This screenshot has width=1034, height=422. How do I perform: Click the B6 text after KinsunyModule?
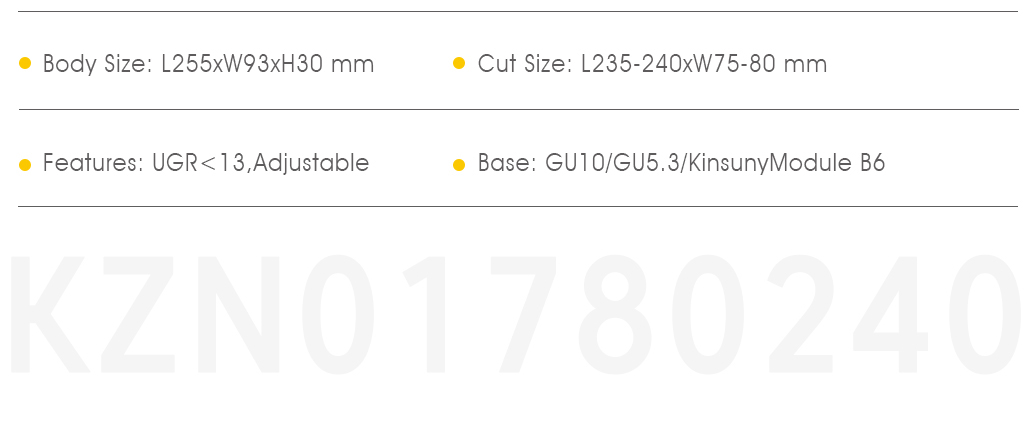pos(872,163)
